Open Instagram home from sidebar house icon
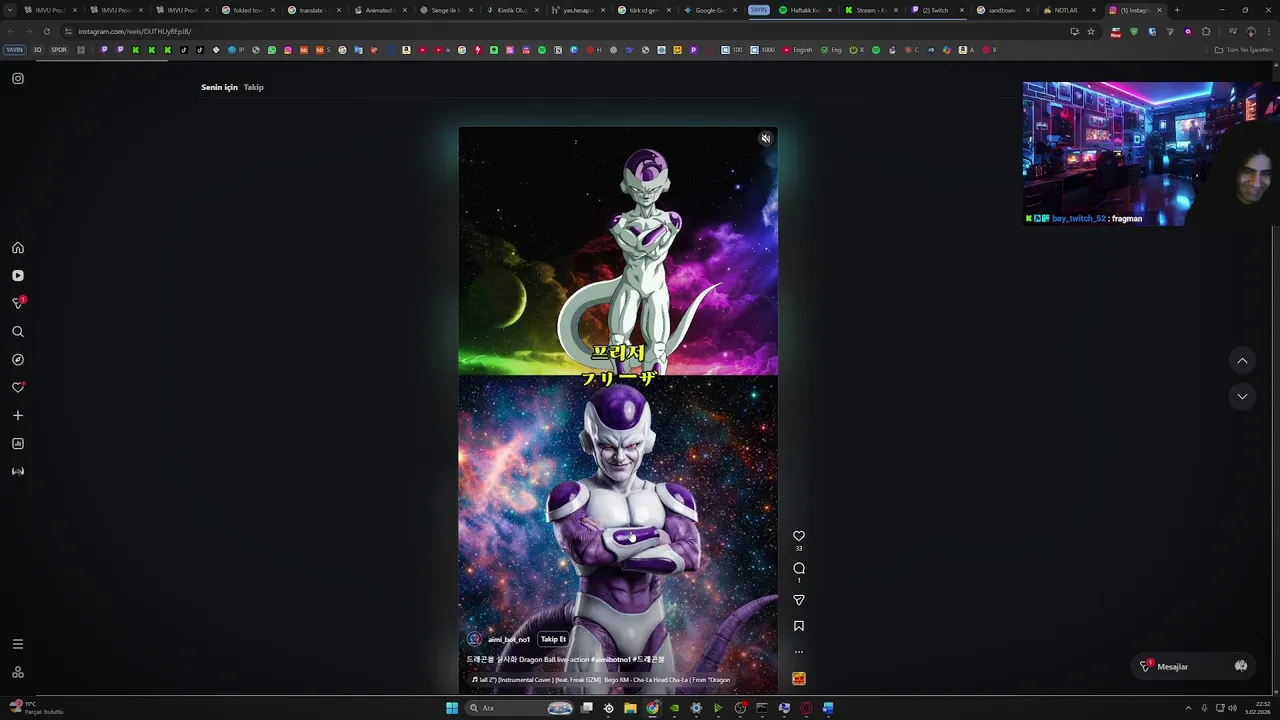The height and width of the screenshot is (720, 1280). [18, 248]
